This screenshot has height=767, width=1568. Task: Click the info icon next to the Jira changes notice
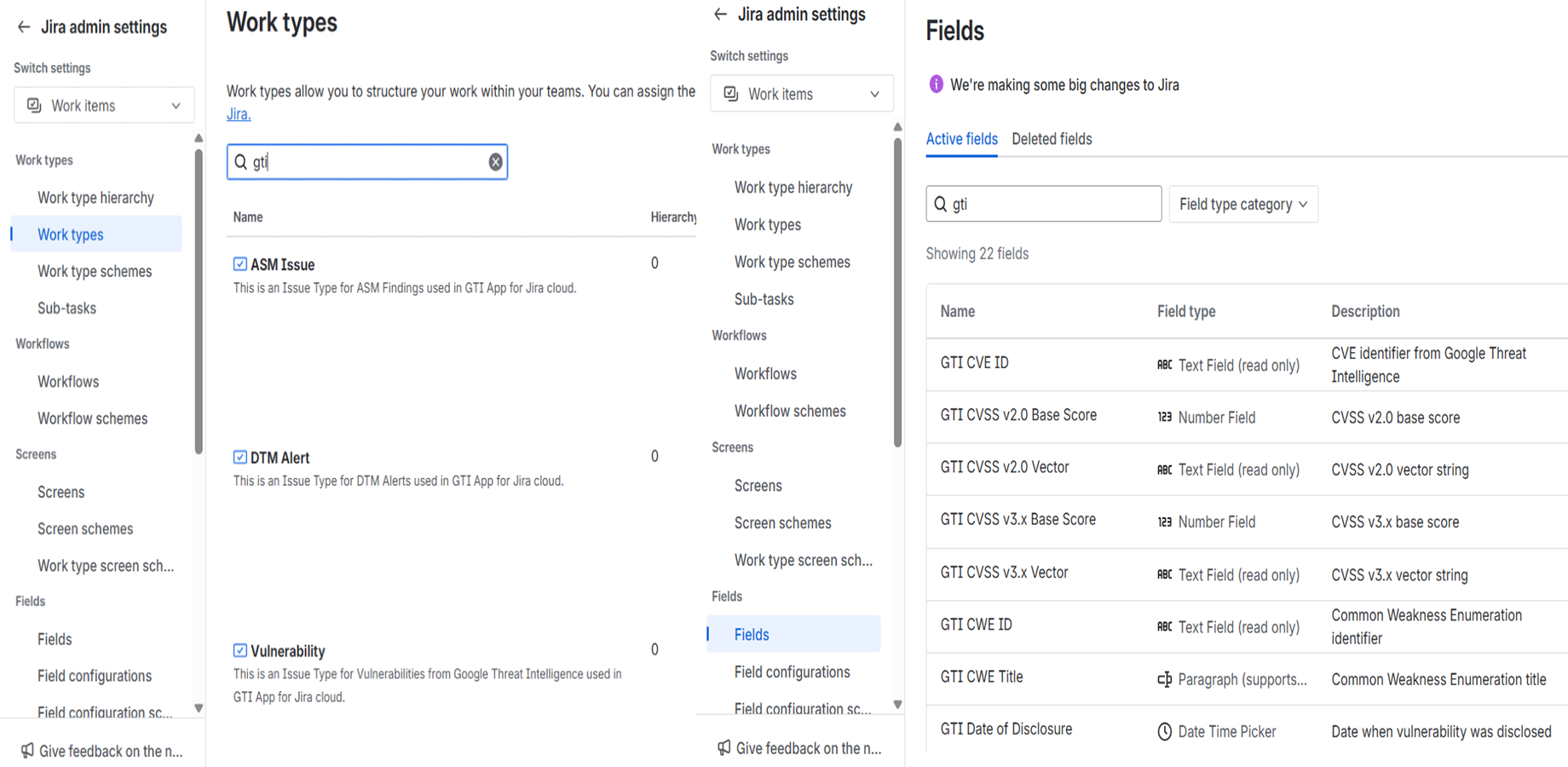click(x=936, y=84)
